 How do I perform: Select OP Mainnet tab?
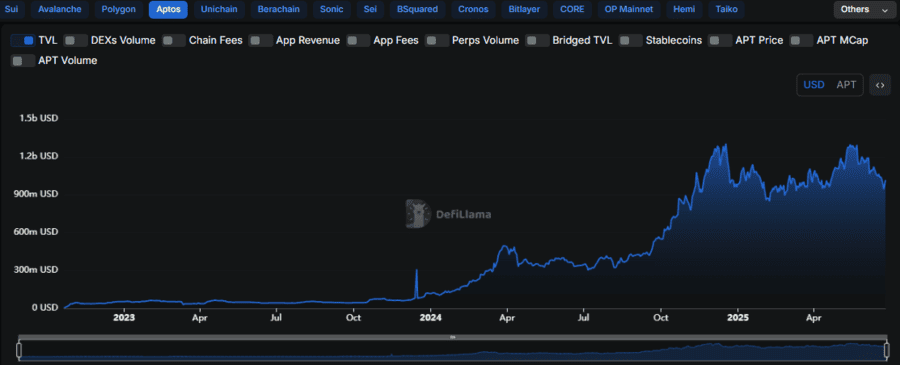click(629, 10)
